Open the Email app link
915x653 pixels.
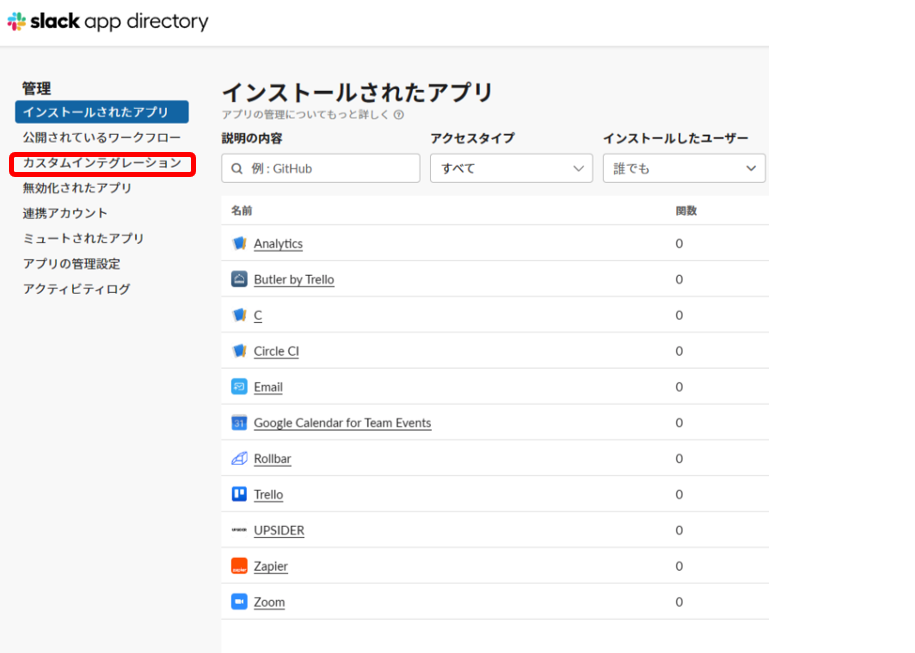click(x=268, y=387)
